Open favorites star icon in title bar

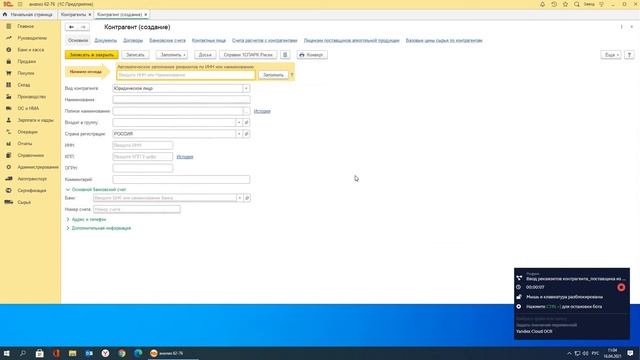pyautogui.click(x=565, y=4)
